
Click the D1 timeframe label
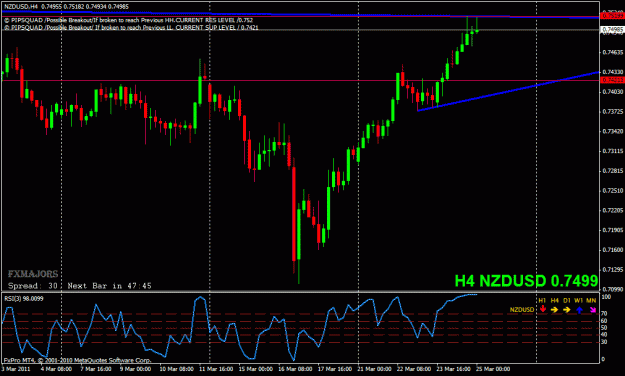[x=567, y=300]
